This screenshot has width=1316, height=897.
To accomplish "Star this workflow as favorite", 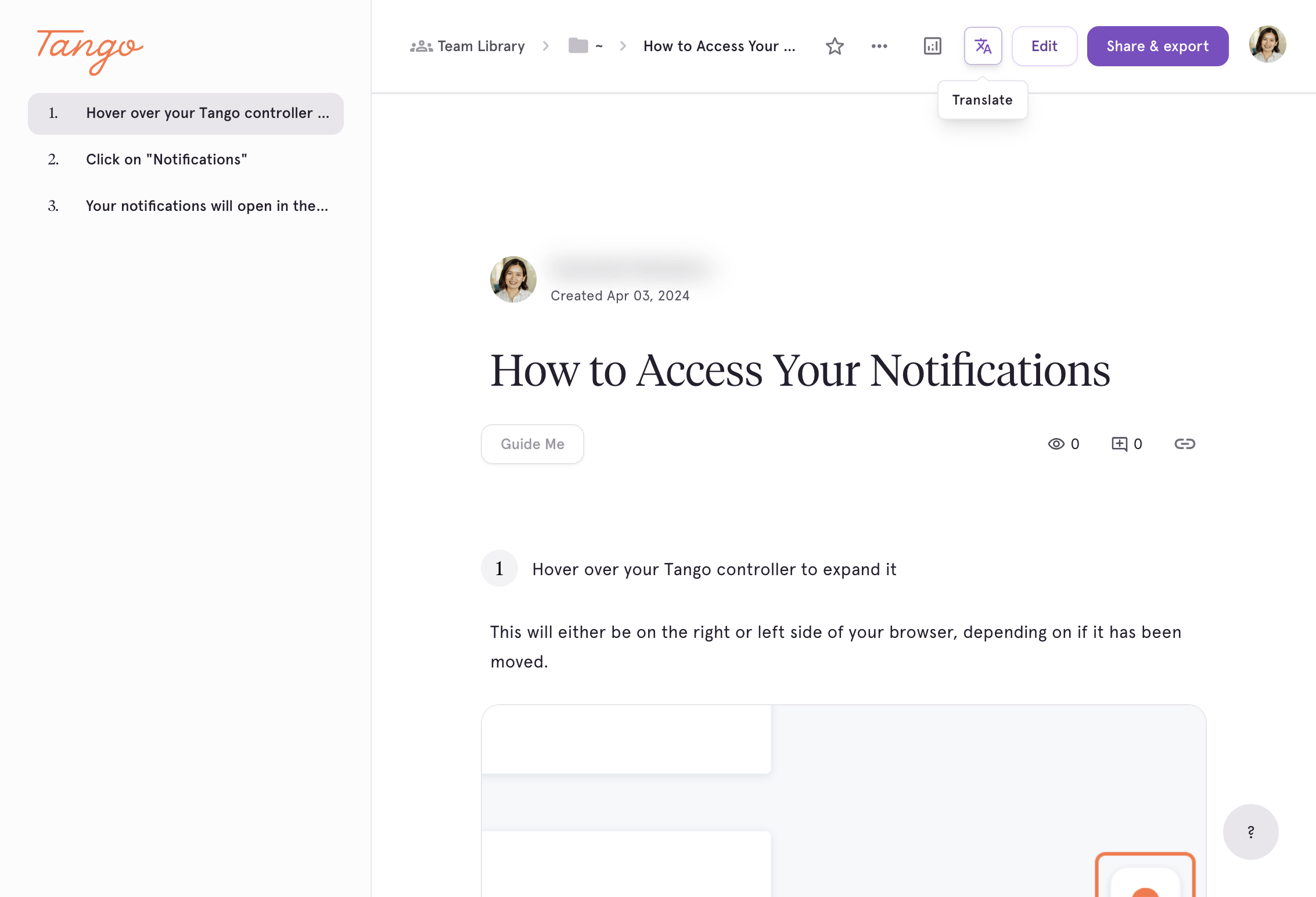I will click(x=835, y=46).
